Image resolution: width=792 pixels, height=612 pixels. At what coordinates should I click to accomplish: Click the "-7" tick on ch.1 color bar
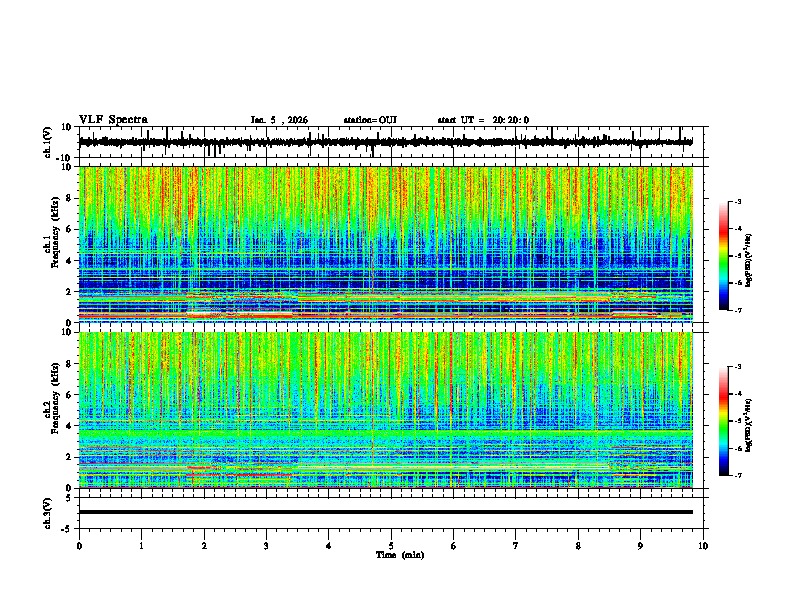coord(737,310)
